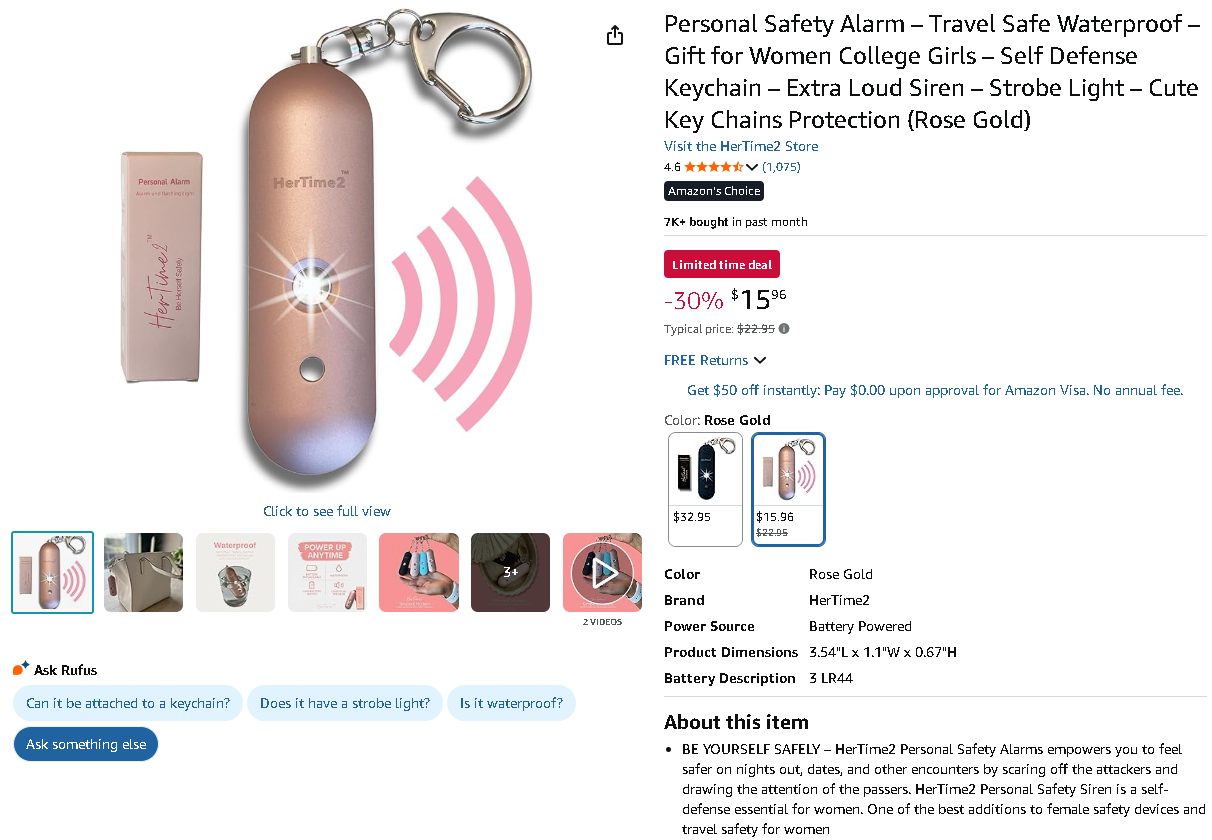Play the product video thumbnail
Viewport: 1212px width, 840px height.
click(602, 572)
